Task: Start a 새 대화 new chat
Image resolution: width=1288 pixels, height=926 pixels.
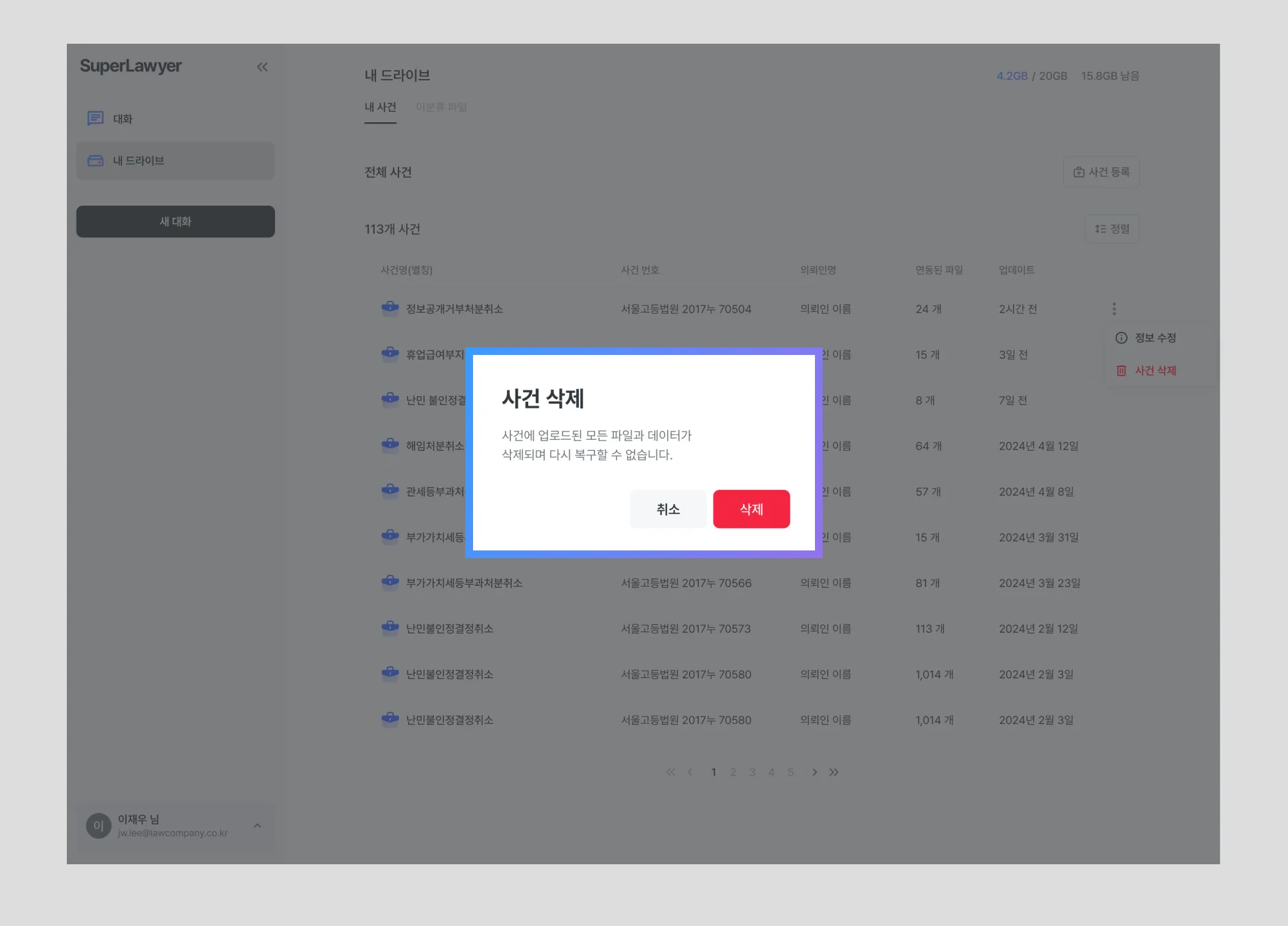Action: (x=175, y=221)
